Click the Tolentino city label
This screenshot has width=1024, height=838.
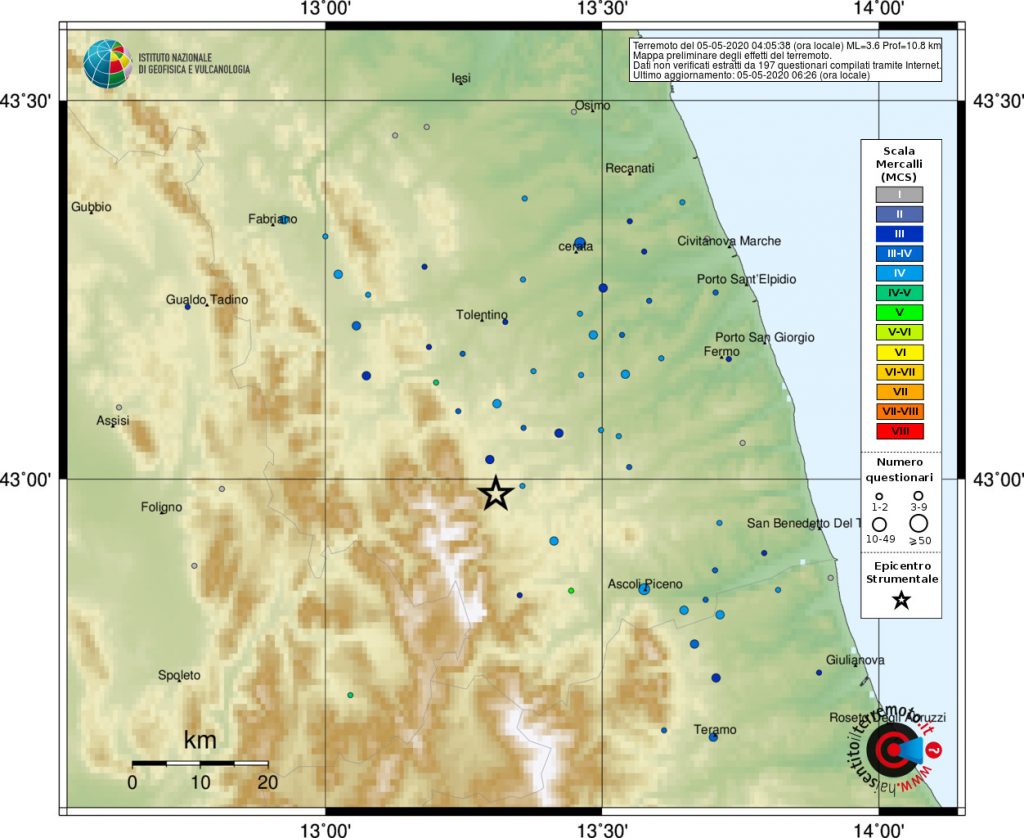tap(481, 315)
